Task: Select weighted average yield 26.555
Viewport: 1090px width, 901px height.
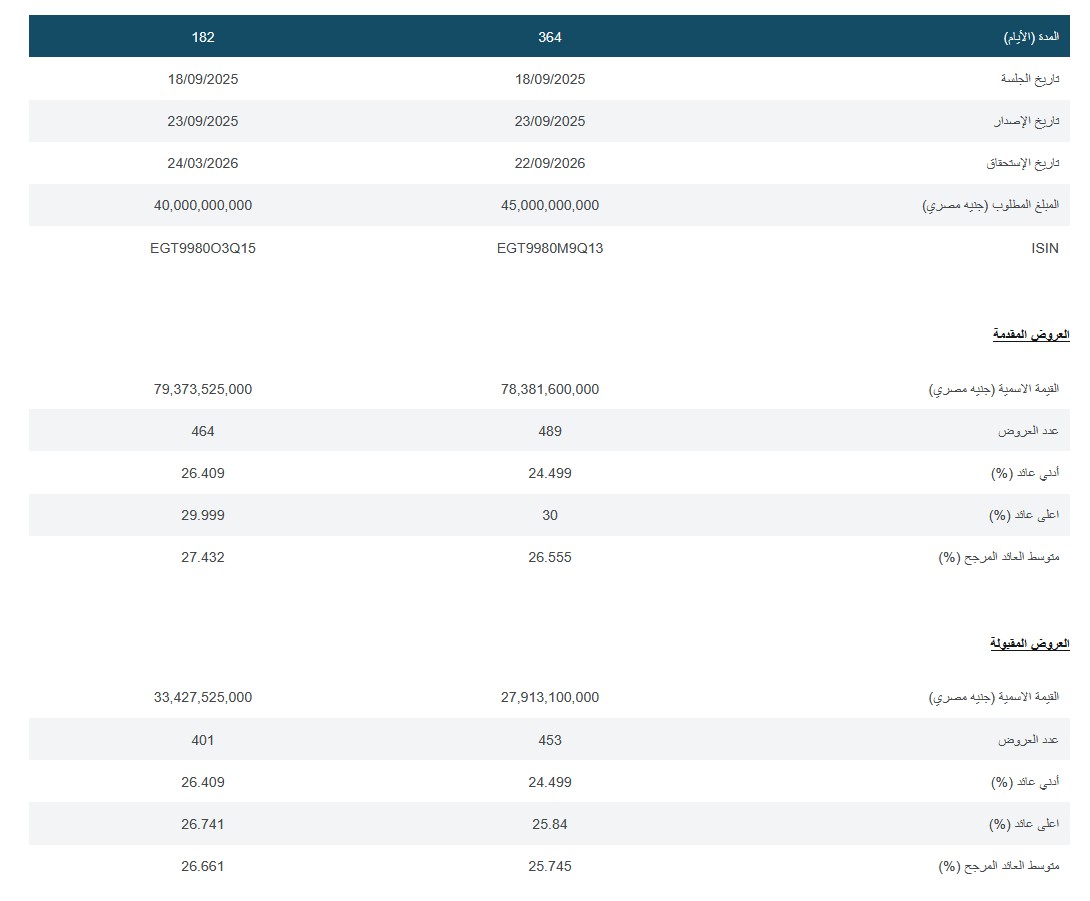Action: coord(550,558)
